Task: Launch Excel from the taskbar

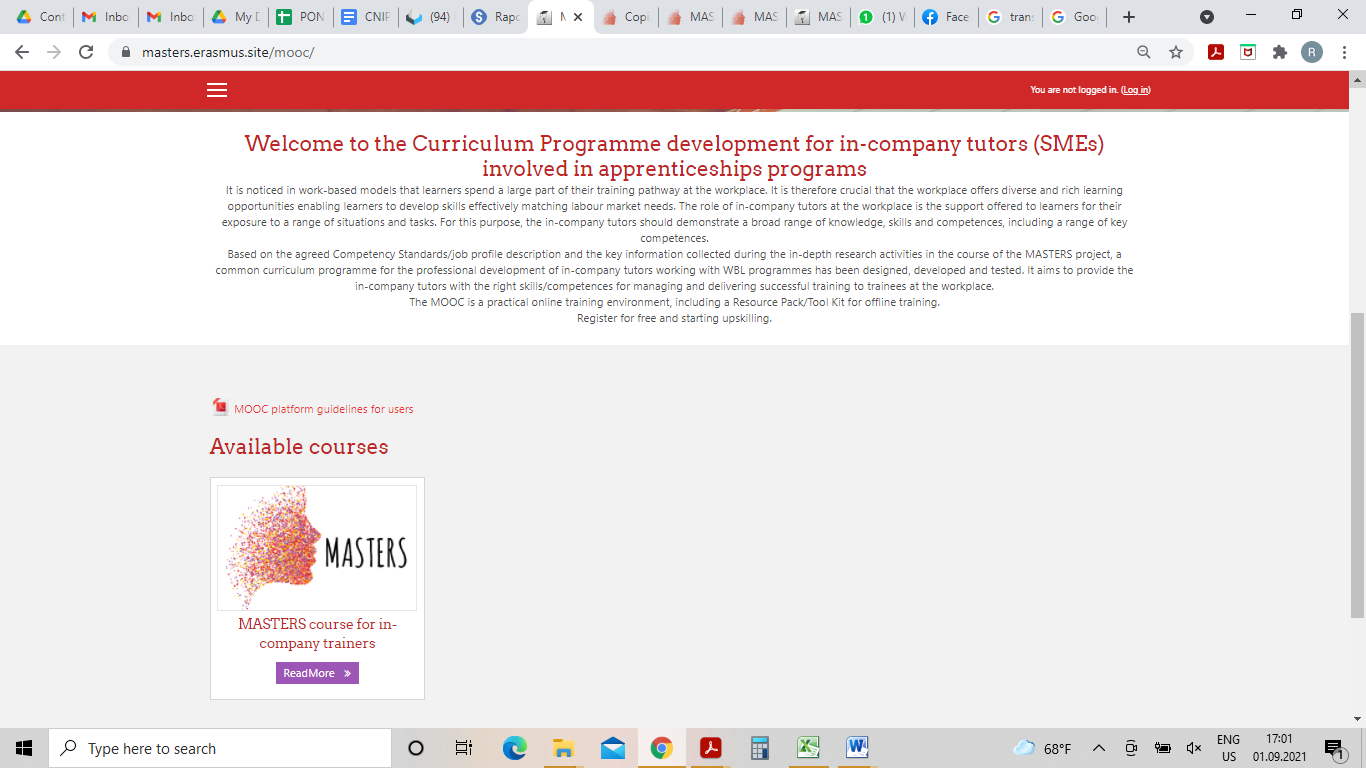Action: click(x=808, y=748)
